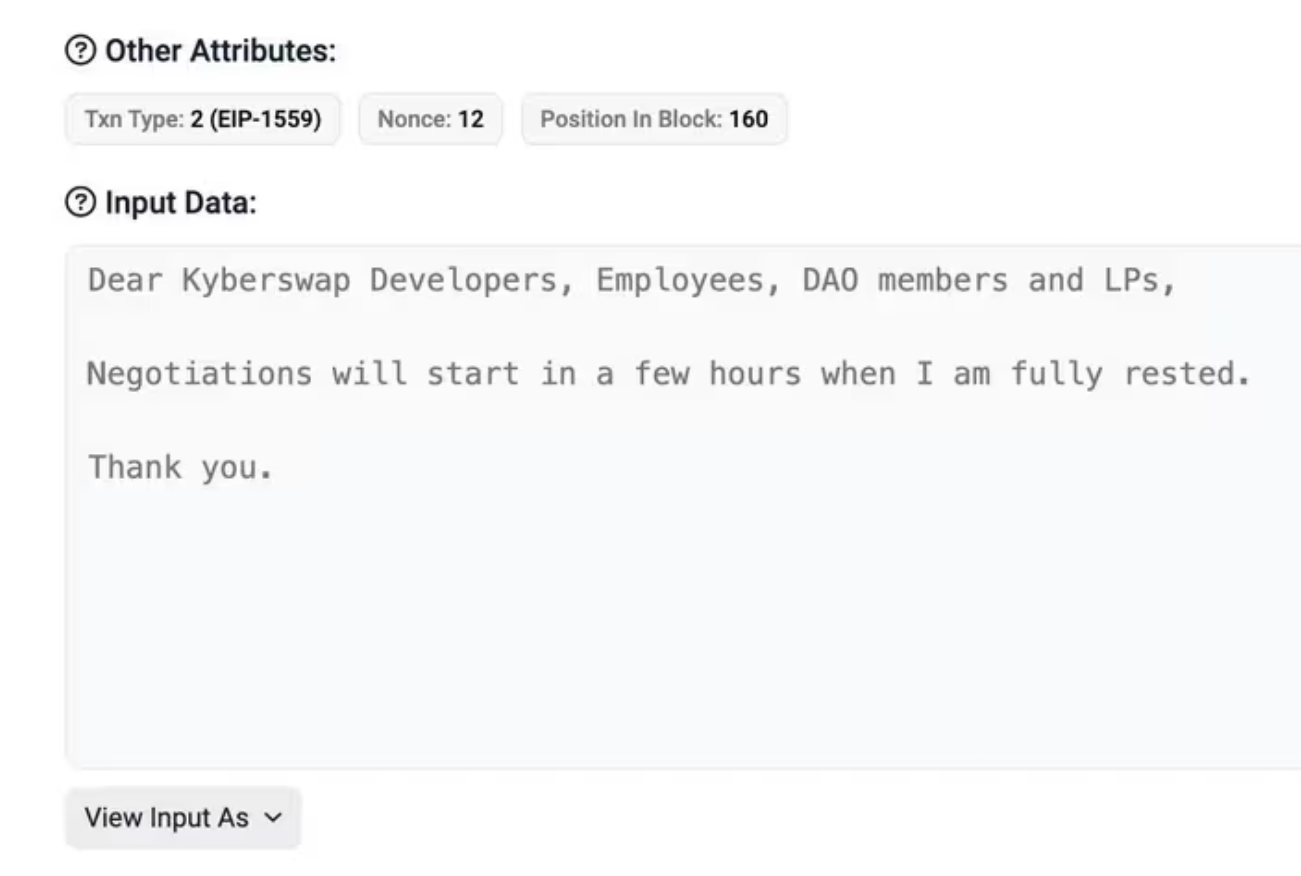Click the Nonce label in badge

pyautogui.click(x=415, y=120)
